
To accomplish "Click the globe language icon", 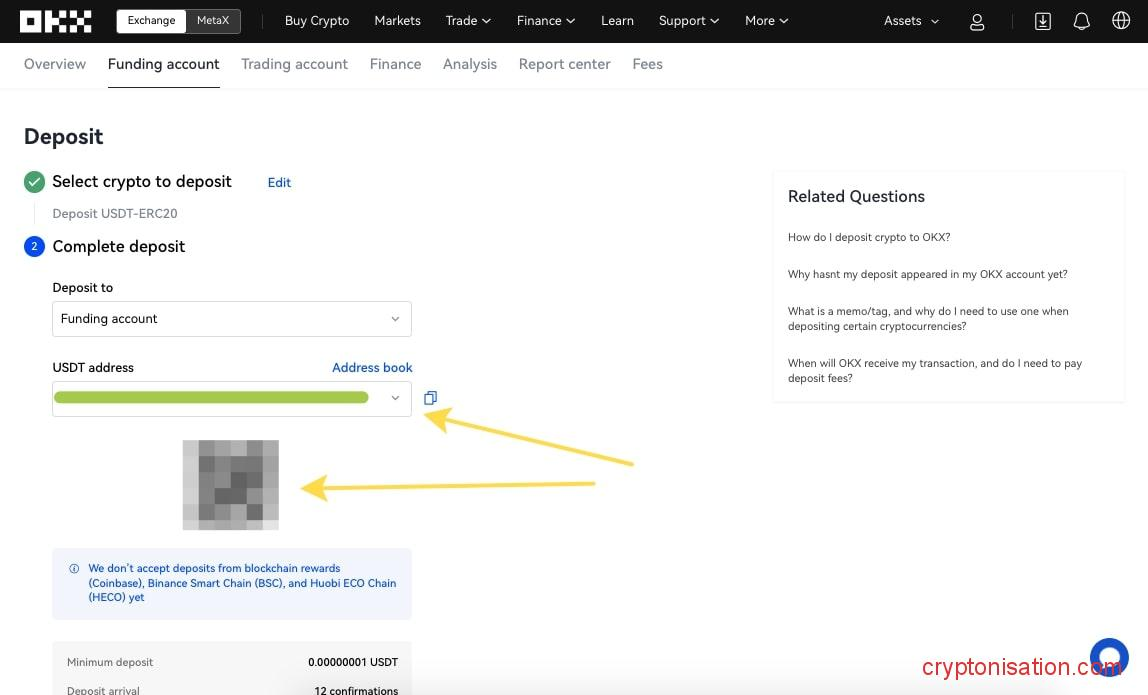I will (1121, 21).
